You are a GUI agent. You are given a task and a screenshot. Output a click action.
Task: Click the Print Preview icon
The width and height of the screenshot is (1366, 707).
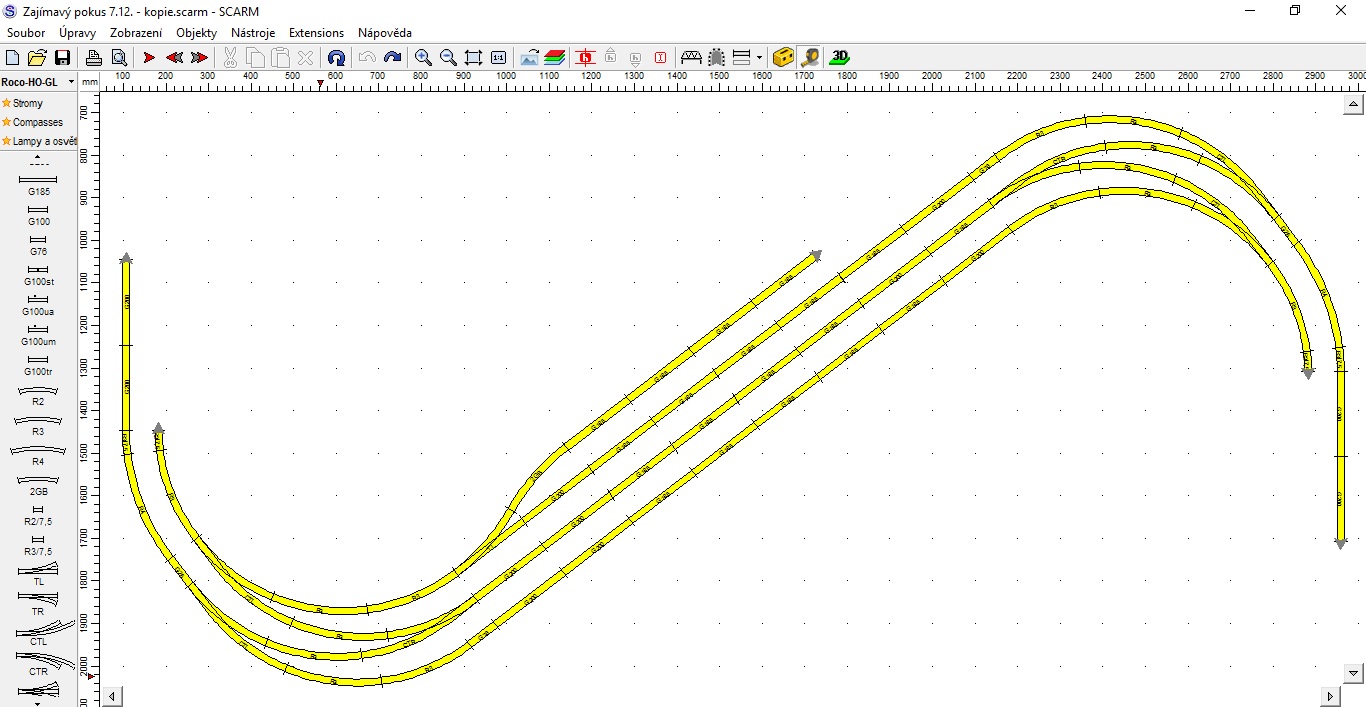coord(119,58)
